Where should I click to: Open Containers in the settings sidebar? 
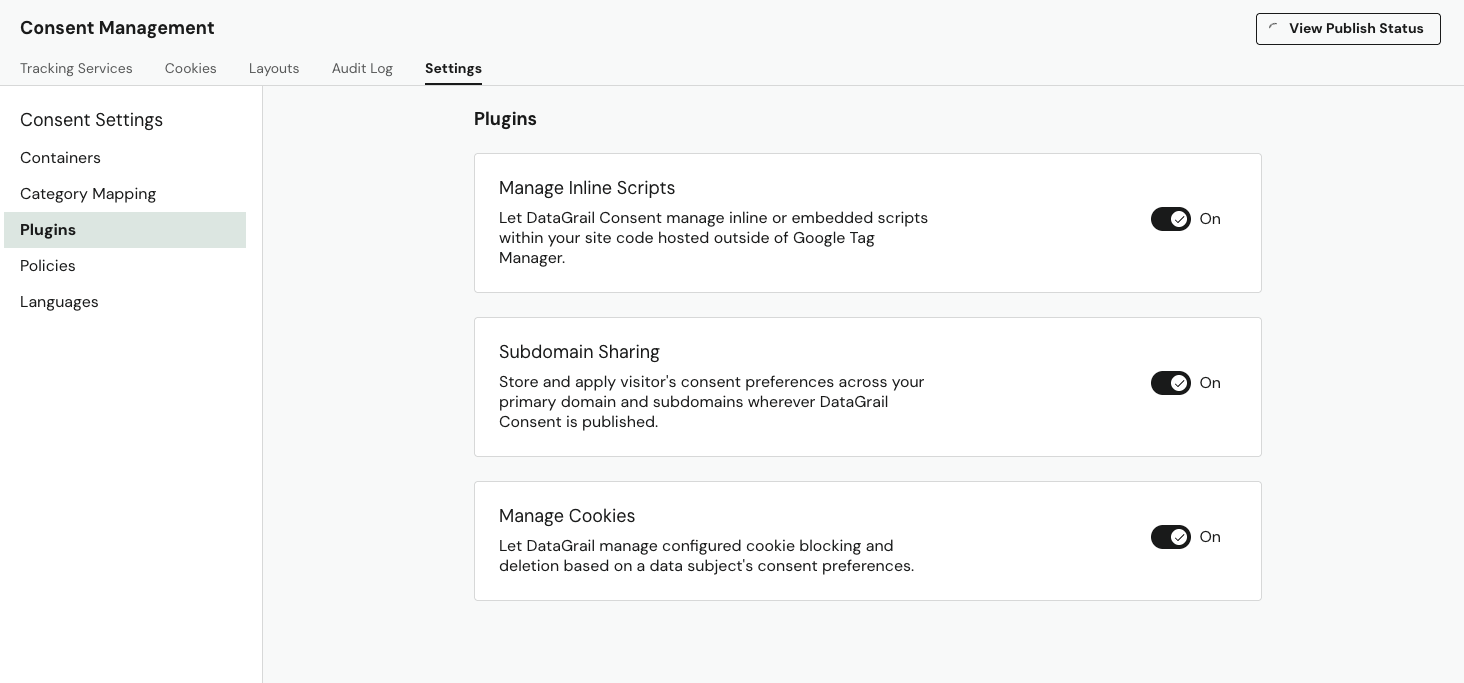(x=60, y=158)
